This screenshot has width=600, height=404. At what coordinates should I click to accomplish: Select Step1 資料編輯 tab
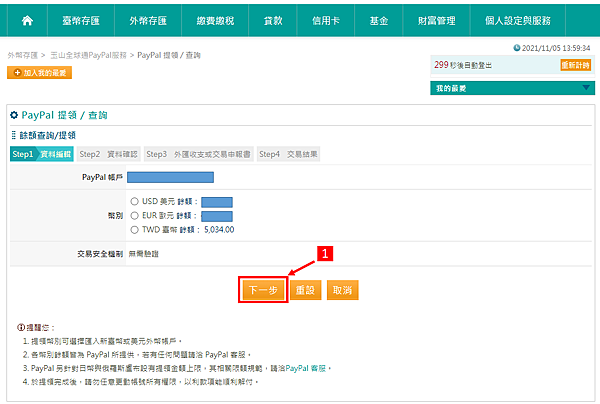(42, 154)
